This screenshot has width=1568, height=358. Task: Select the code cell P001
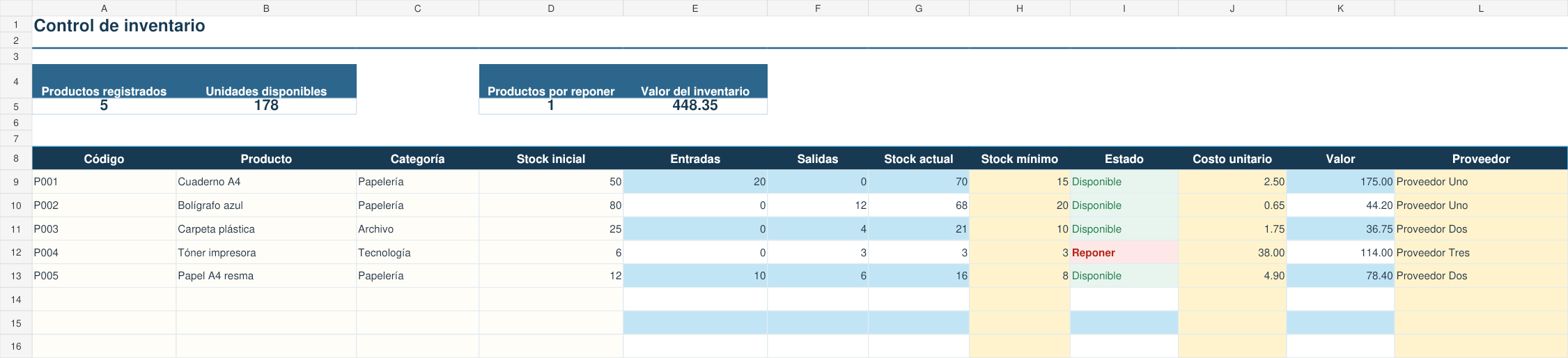tap(104, 182)
